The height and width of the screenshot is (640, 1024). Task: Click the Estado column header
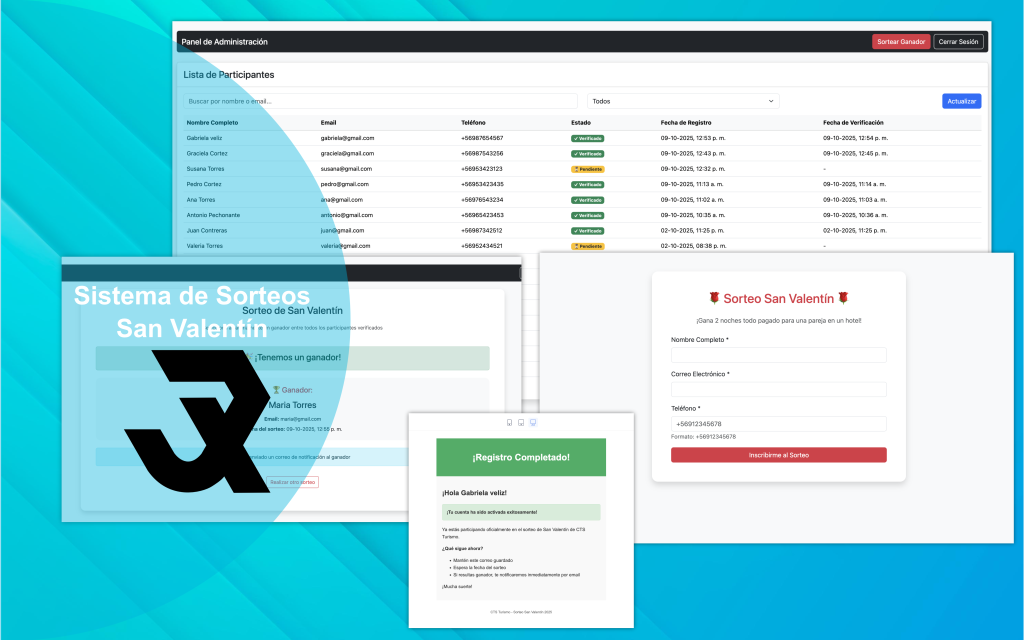(x=581, y=123)
